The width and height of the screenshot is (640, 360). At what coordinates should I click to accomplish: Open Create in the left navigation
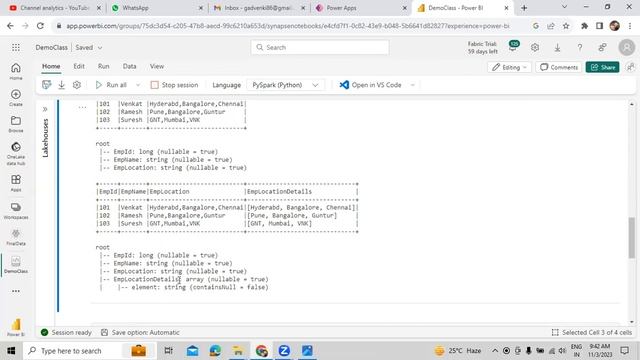pos(16,98)
